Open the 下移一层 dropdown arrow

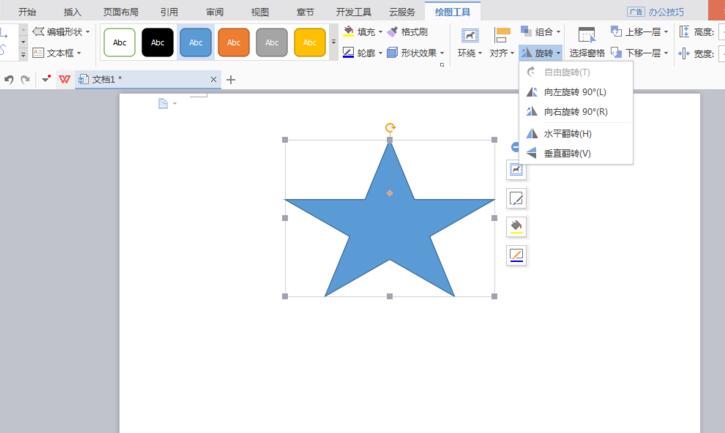point(666,53)
